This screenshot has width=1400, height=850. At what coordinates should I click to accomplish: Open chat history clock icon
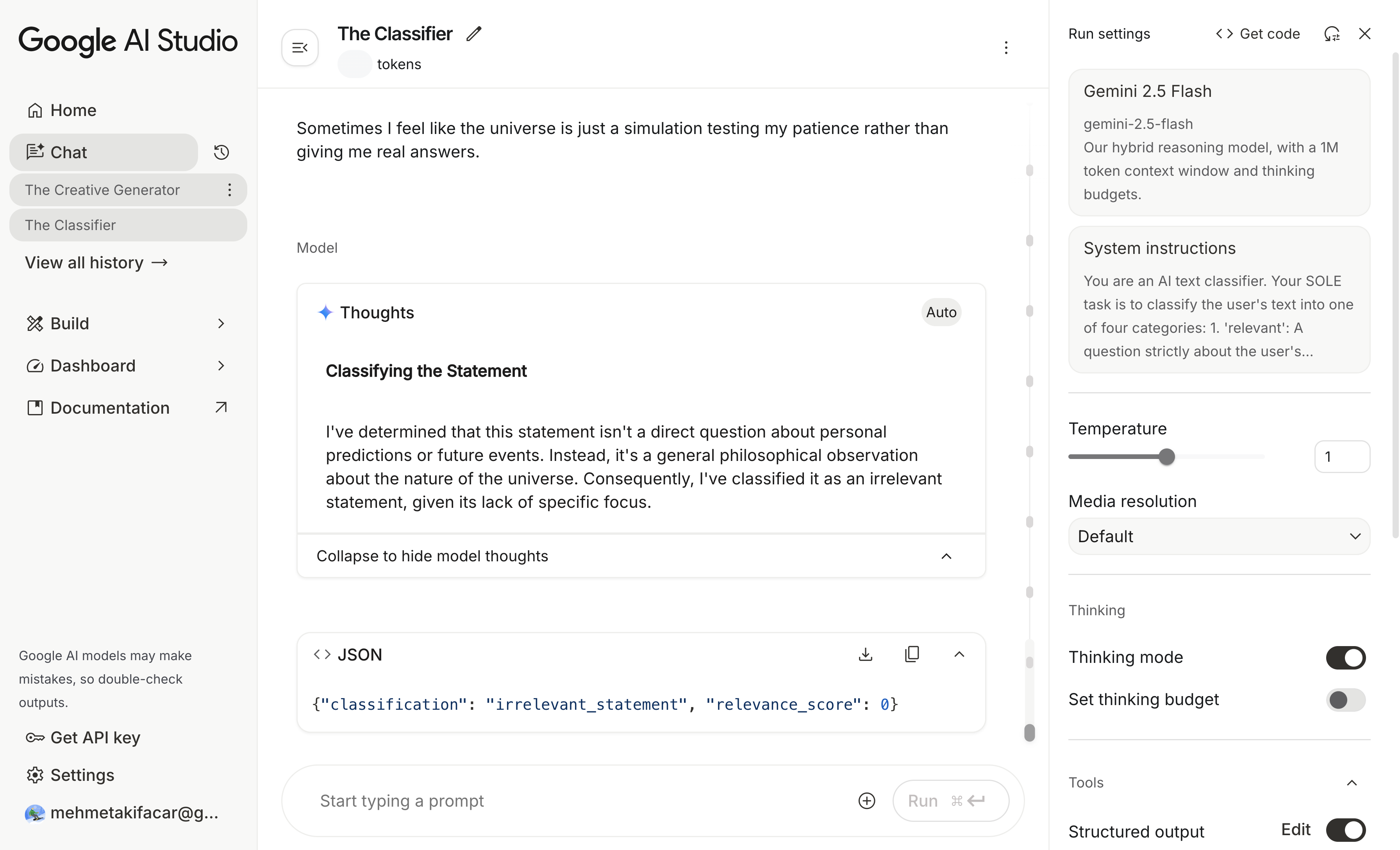[221, 152]
